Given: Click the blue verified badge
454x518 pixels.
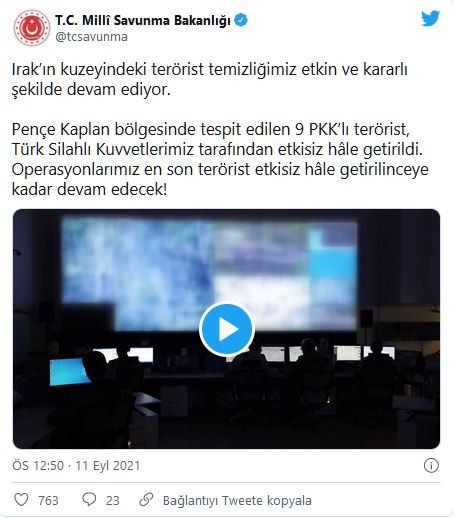Looking at the screenshot, I should [241, 20].
